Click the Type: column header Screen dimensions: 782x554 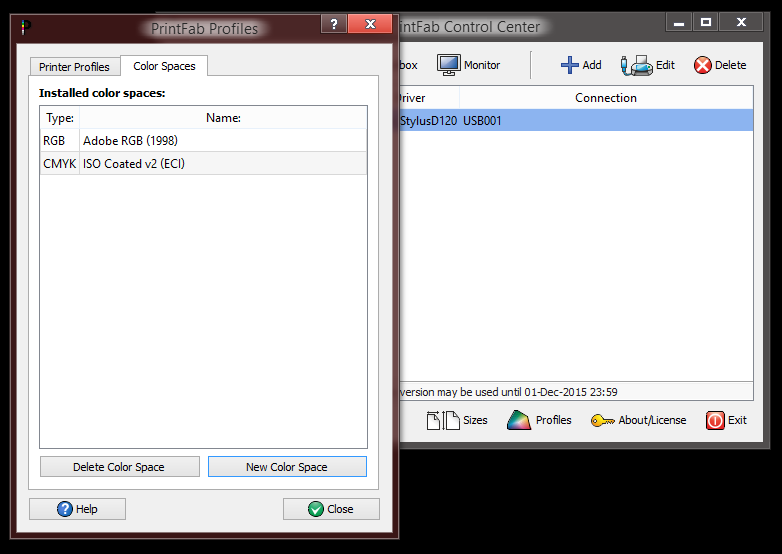tap(60, 118)
